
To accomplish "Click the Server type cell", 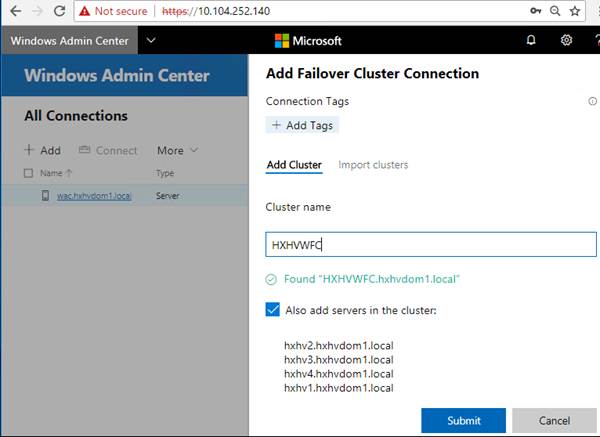I will pyautogui.click(x=168, y=196).
